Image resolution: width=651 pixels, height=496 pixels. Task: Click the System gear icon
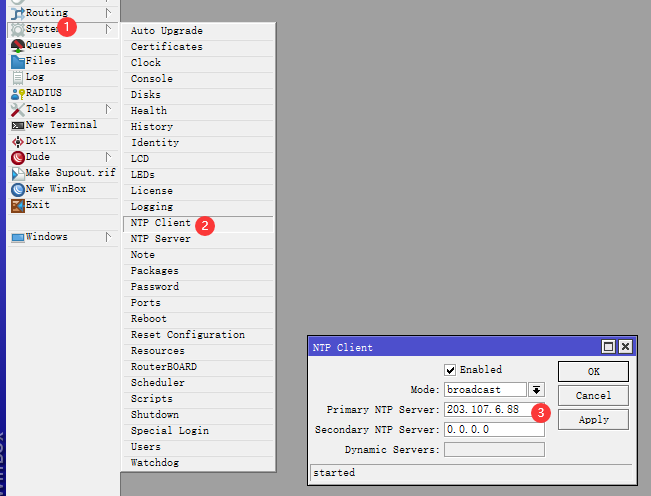pos(18,29)
